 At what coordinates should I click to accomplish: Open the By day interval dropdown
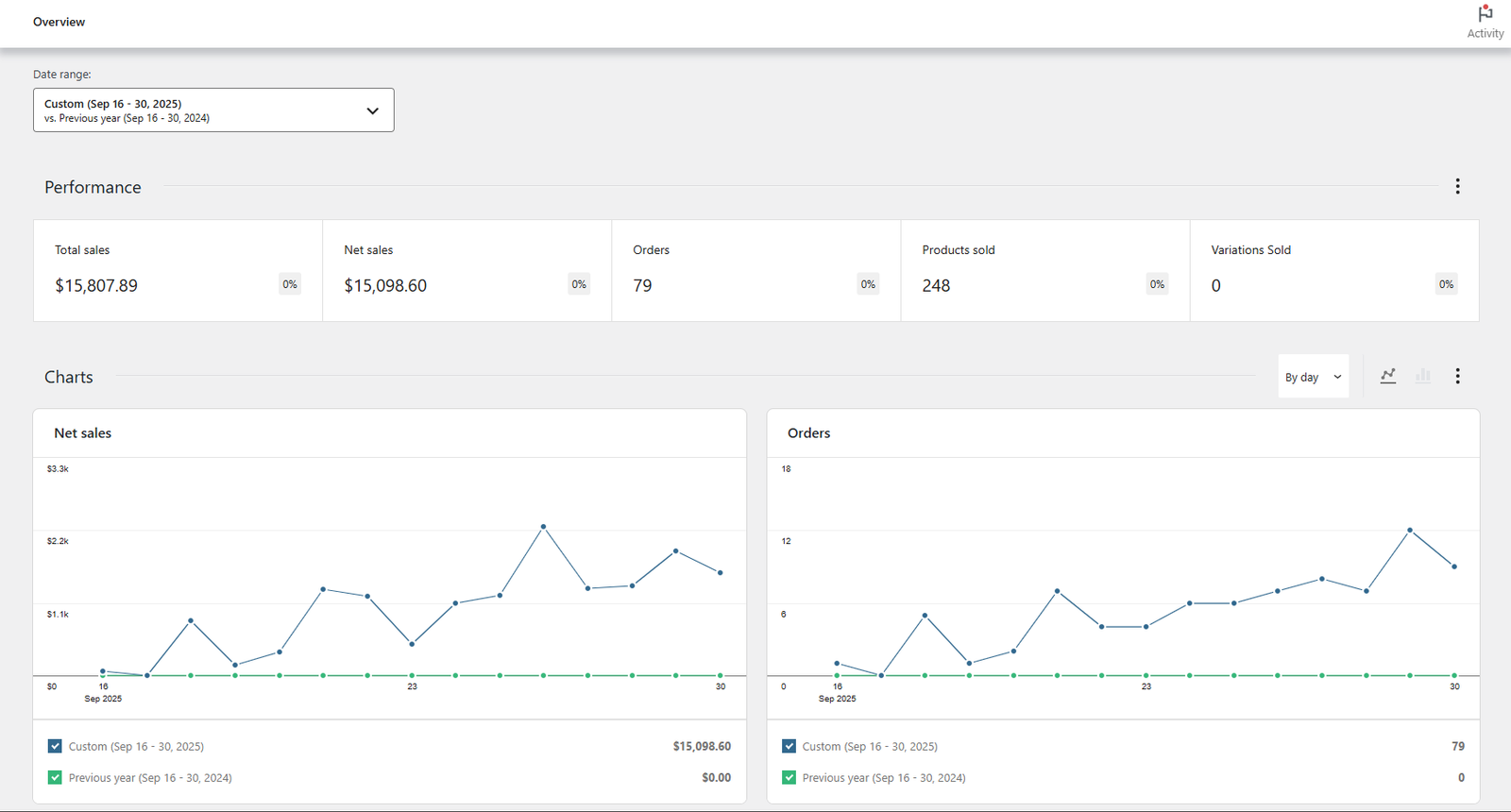pos(1313,377)
